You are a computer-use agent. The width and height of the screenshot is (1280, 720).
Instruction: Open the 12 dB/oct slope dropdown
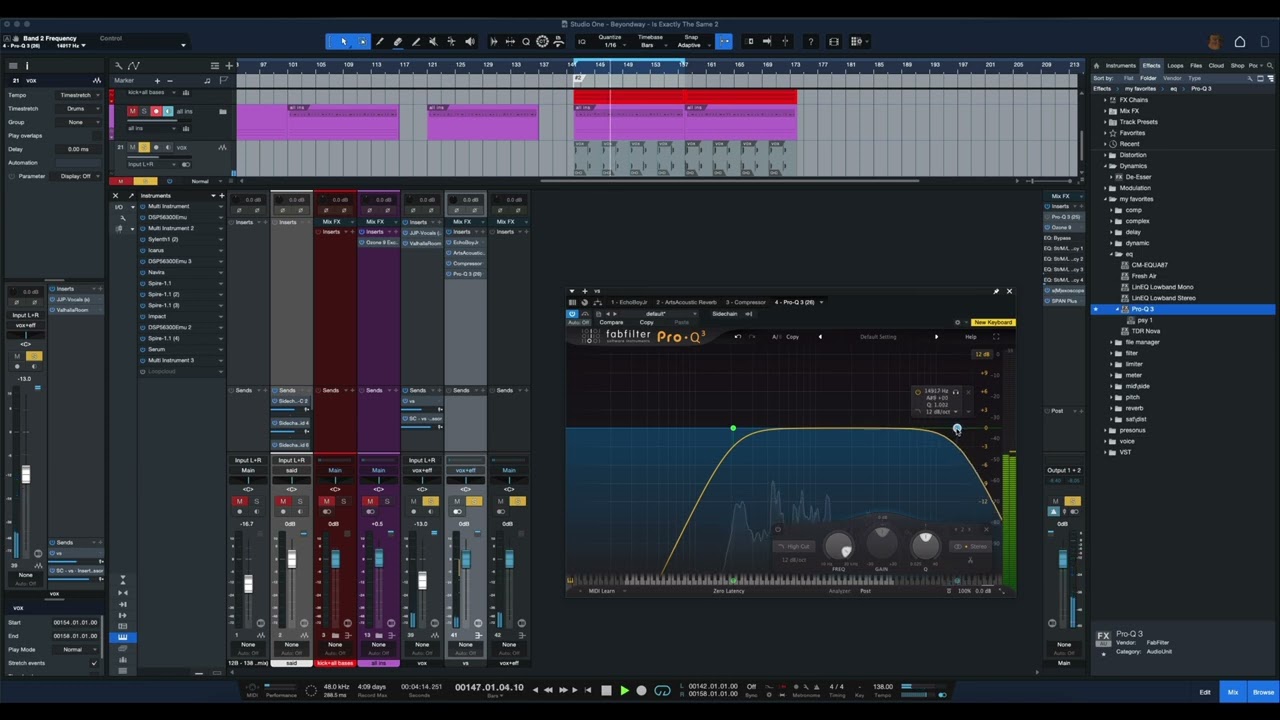point(942,412)
